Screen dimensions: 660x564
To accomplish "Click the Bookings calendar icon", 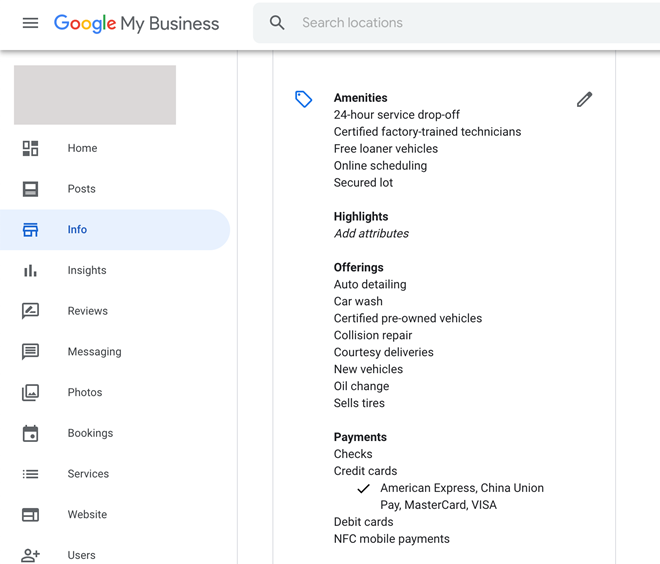I will pyautogui.click(x=30, y=433).
